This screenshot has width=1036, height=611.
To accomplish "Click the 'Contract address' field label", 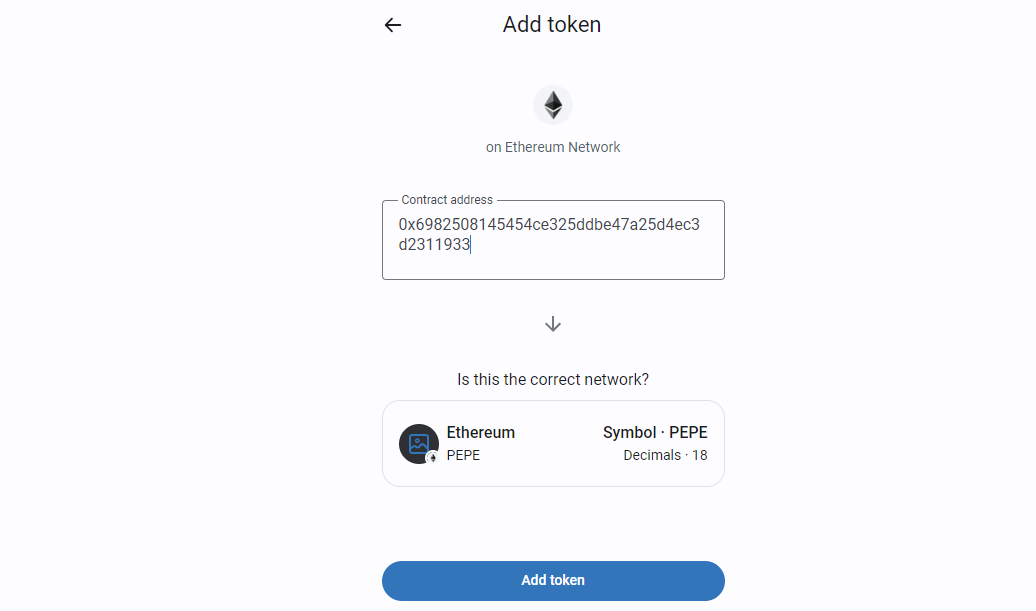I will point(447,199).
